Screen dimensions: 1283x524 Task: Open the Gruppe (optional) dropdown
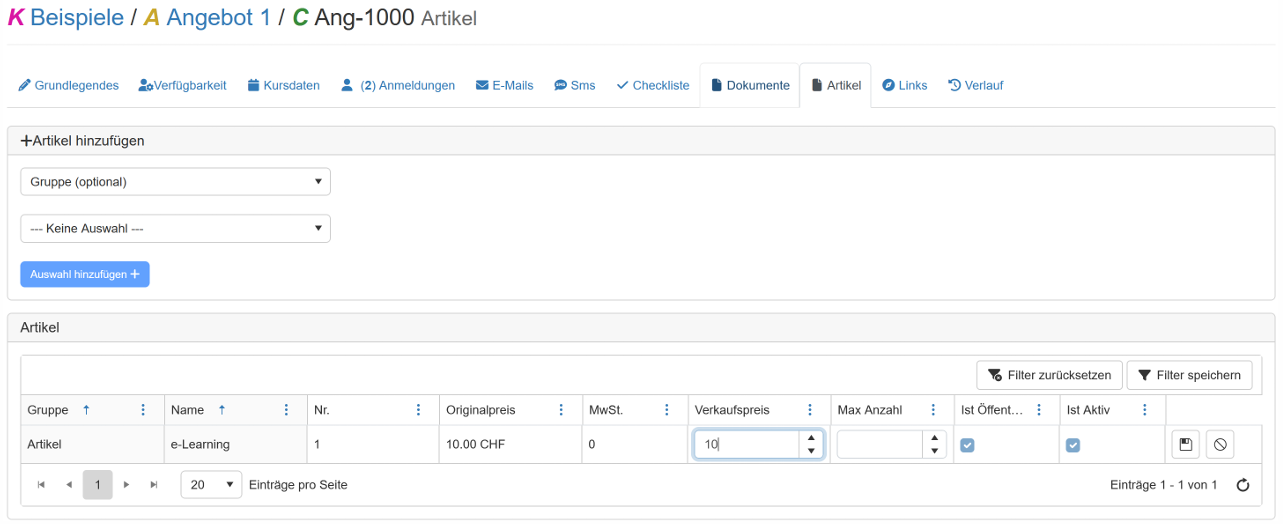click(x=175, y=182)
